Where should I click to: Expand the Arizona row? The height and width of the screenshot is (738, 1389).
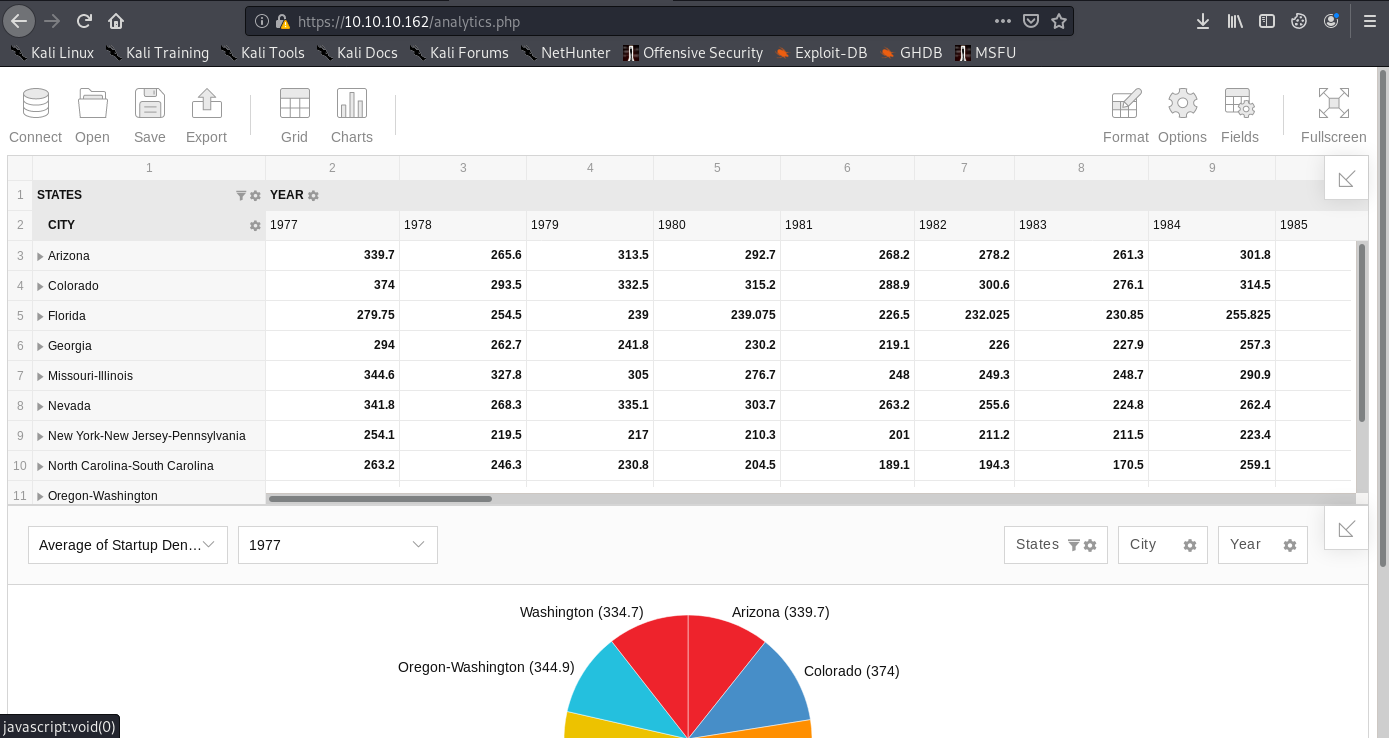(x=40, y=257)
